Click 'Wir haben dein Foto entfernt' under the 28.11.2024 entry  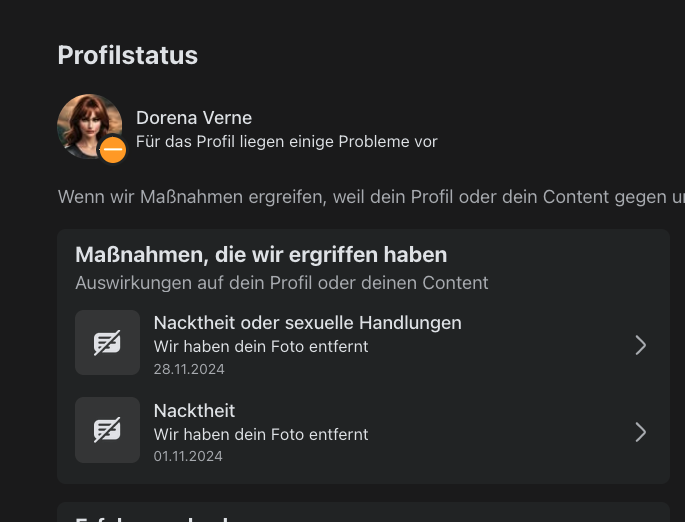pyautogui.click(x=260, y=346)
